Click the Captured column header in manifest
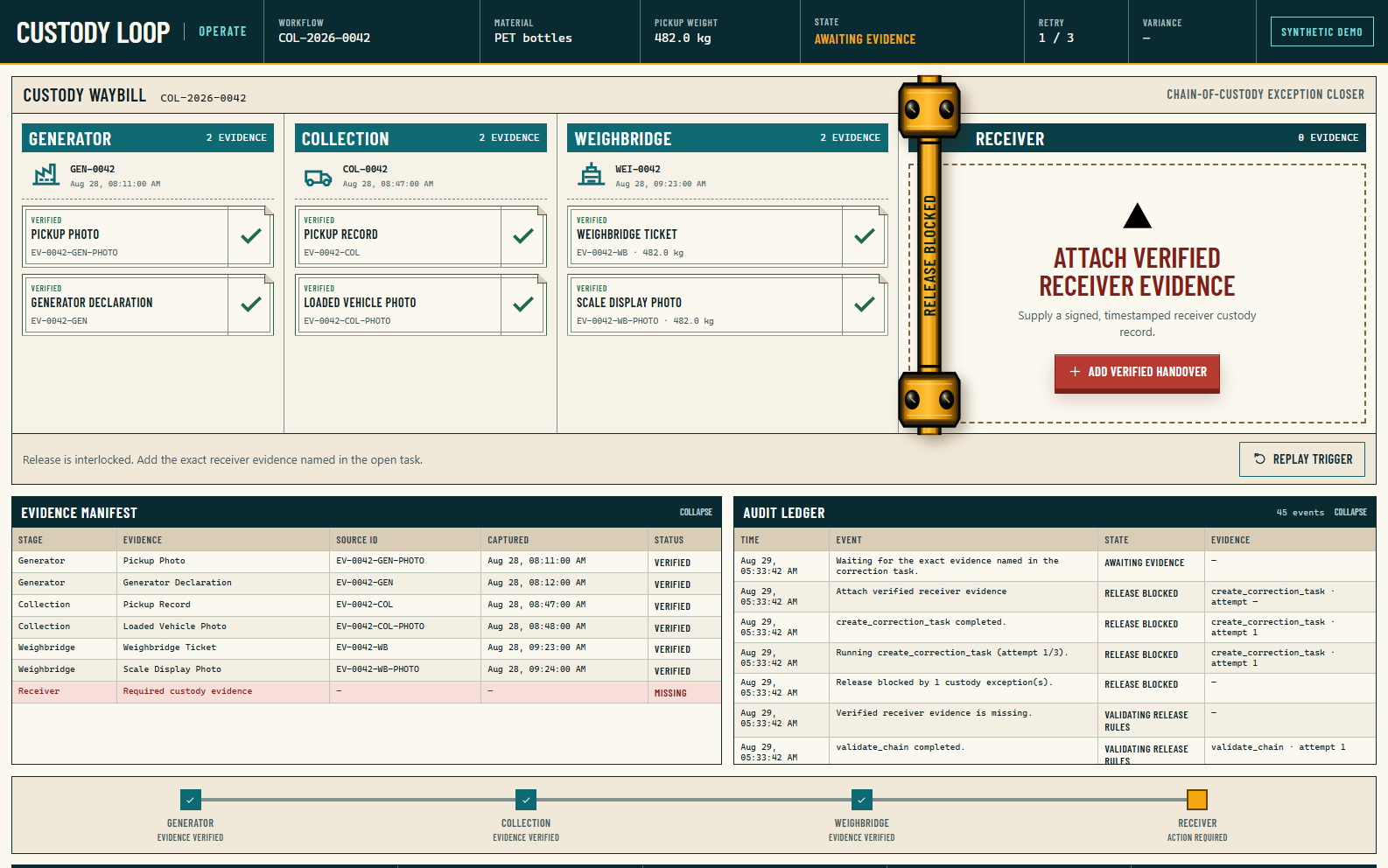The image size is (1388, 868). [x=508, y=540]
